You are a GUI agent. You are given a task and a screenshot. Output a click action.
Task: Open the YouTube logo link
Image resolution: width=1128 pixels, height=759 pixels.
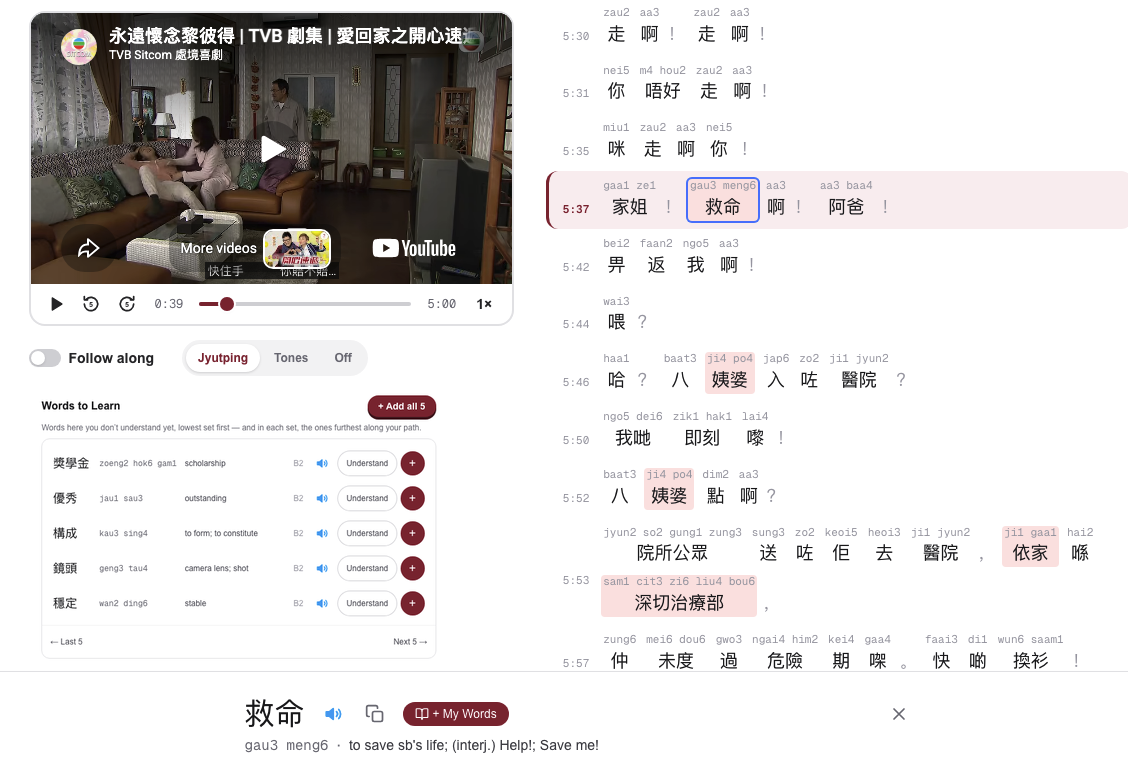click(414, 248)
